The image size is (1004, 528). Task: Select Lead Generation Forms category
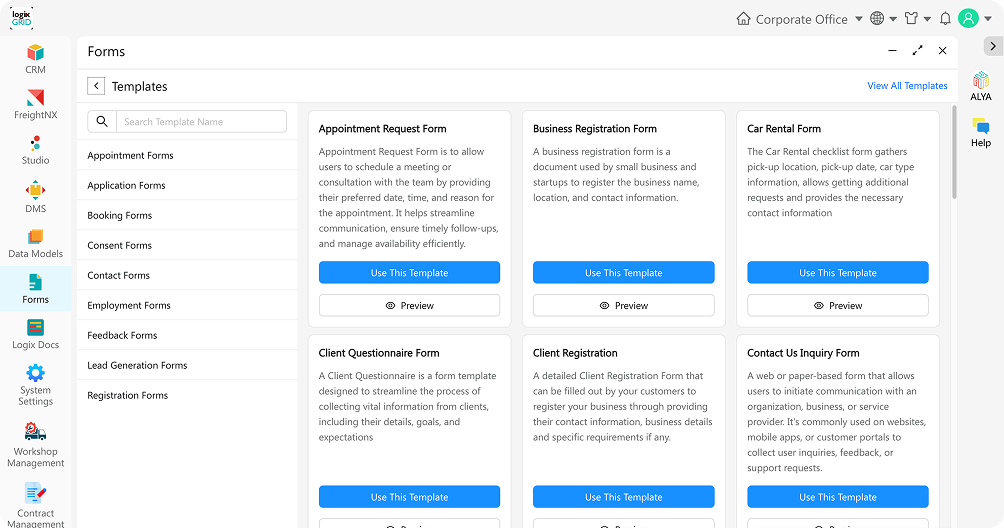click(x=137, y=366)
